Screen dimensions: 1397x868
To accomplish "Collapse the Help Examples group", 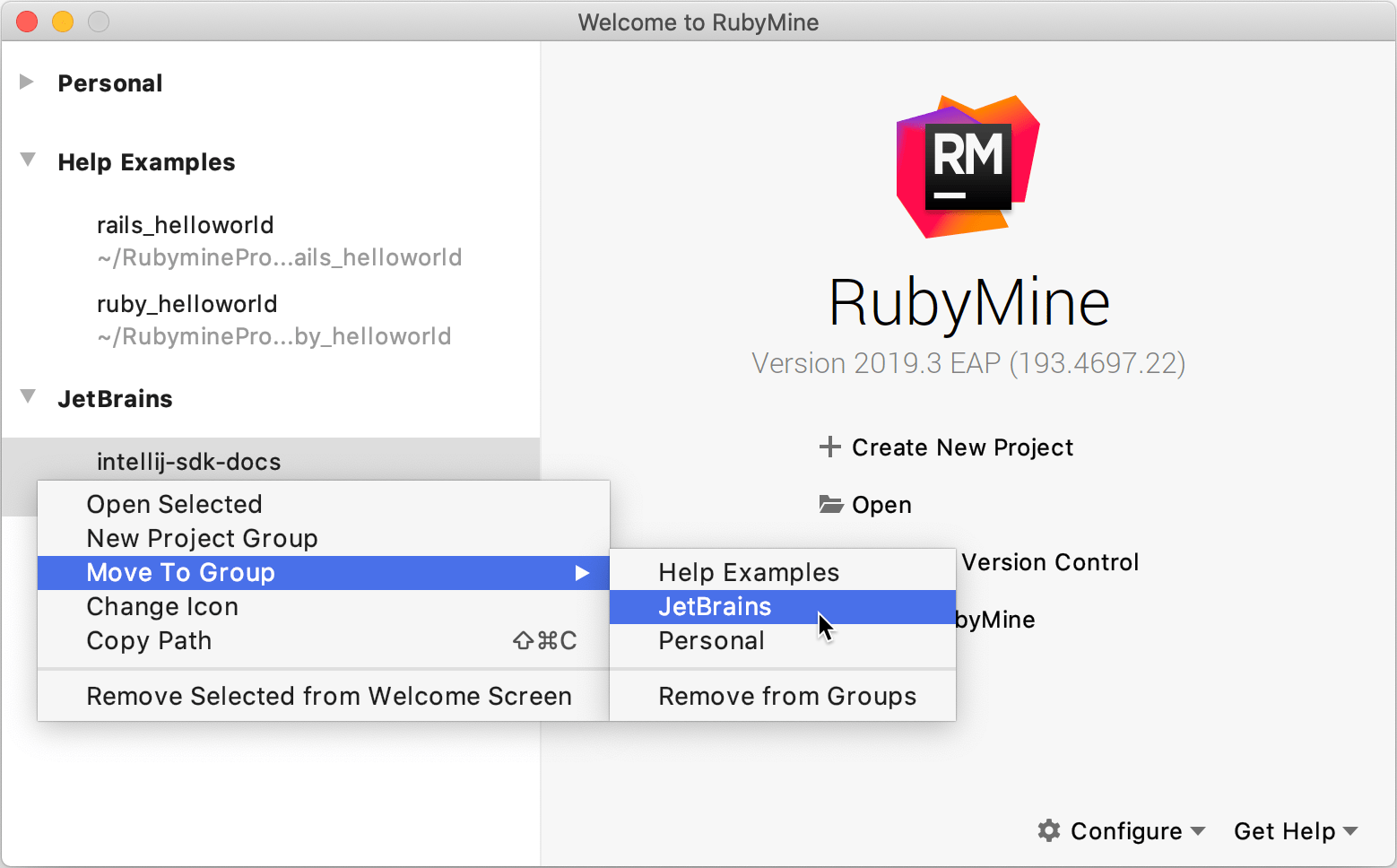I will tap(28, 161).
